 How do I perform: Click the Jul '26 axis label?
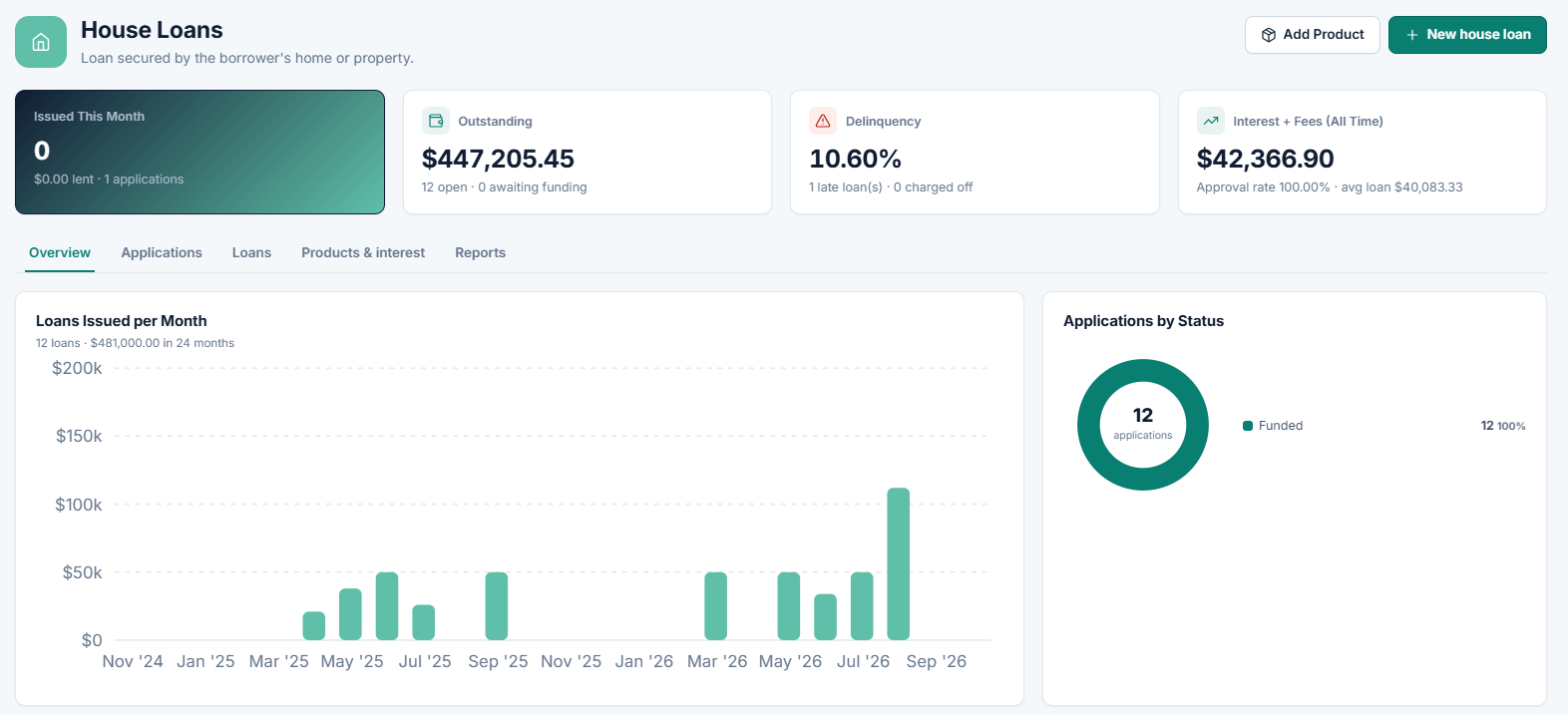click(x=863, y=661)
